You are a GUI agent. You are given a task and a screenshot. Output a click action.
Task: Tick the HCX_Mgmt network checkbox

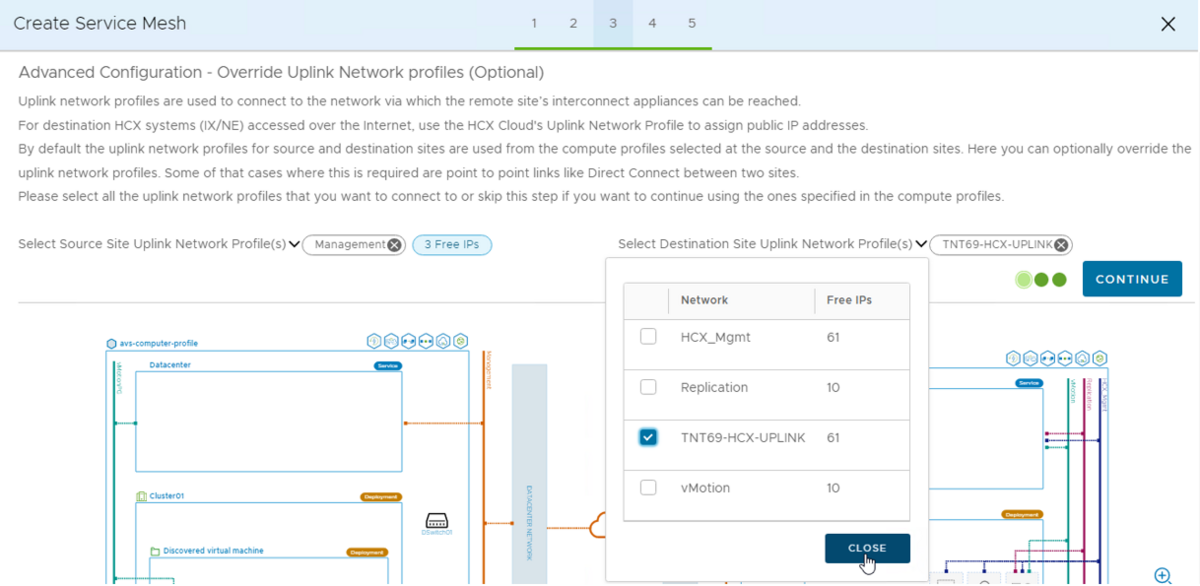pyautogui.click(x=648, y=337)
